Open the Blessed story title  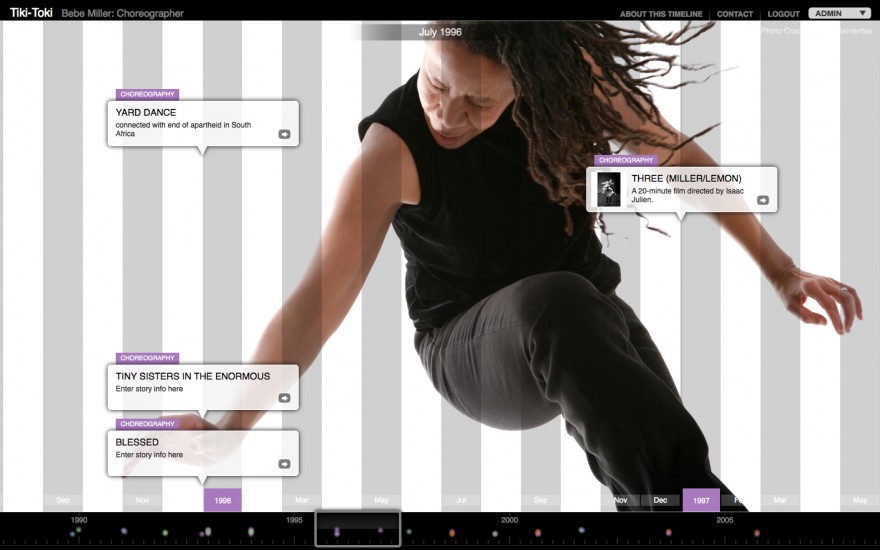[137, 442]
